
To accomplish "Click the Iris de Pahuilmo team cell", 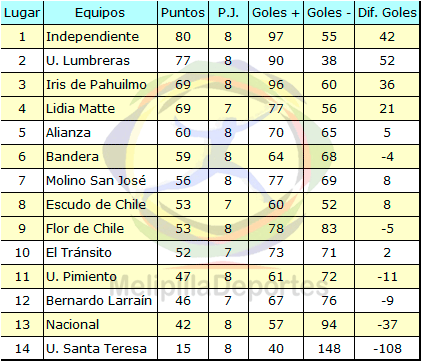I will click(x=100, y=85).
